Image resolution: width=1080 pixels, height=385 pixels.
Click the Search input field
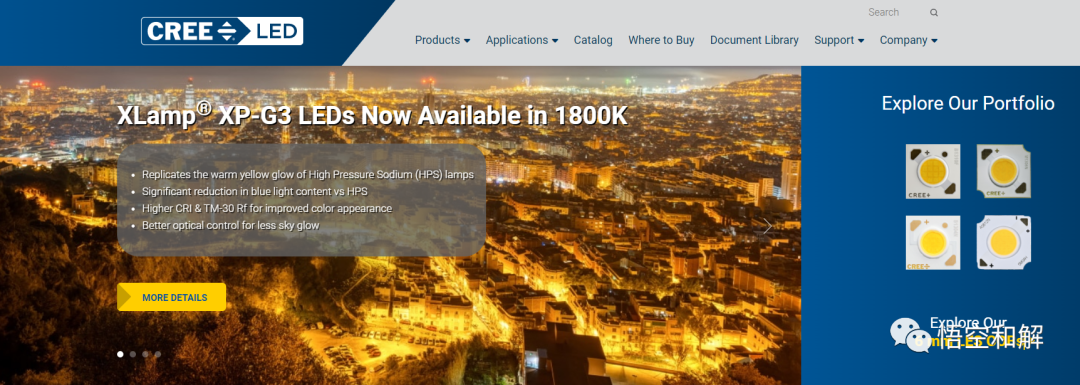pyautogui.click(x=895, y=12)
